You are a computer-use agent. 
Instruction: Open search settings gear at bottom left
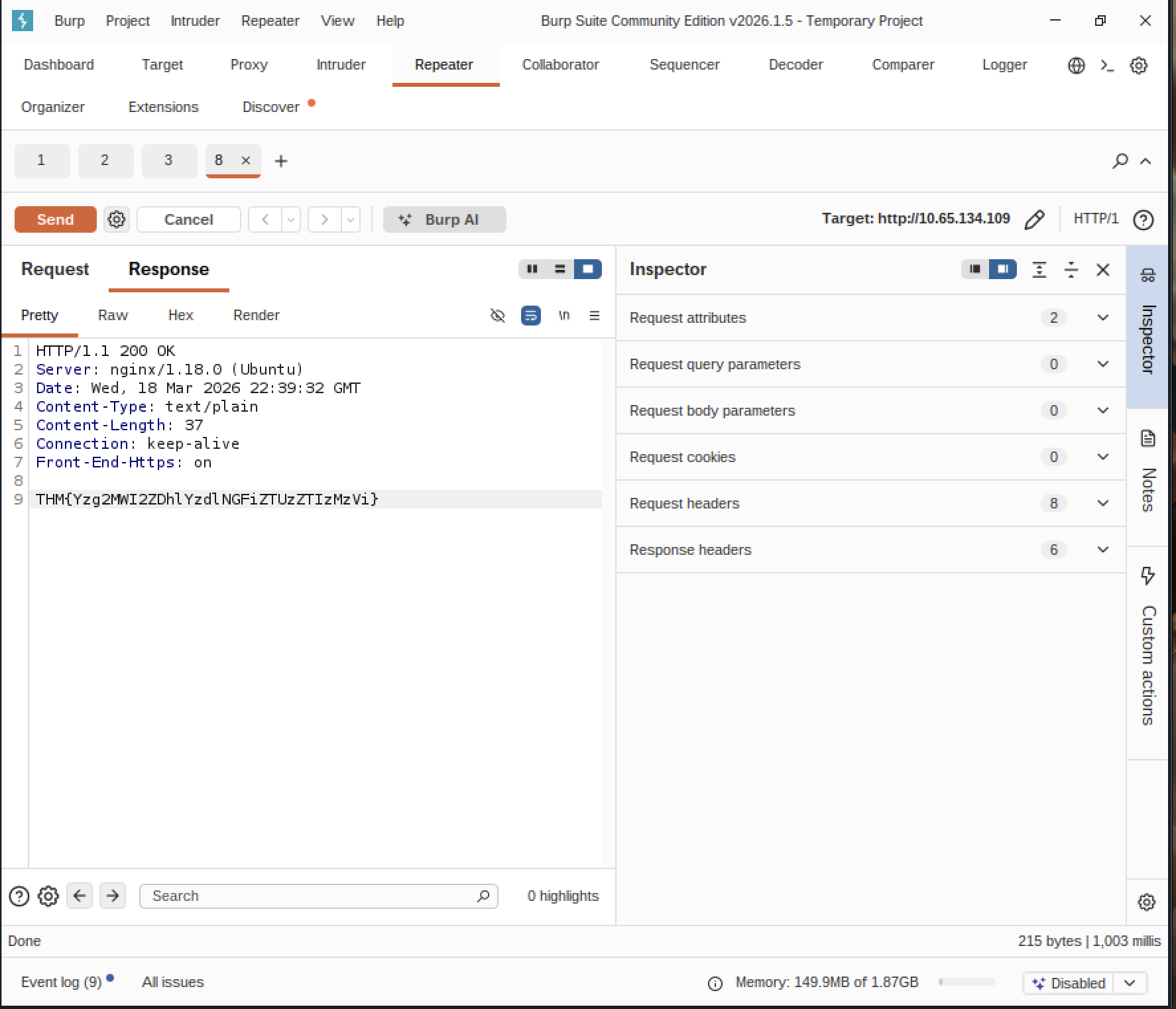(x=48, y=896)
